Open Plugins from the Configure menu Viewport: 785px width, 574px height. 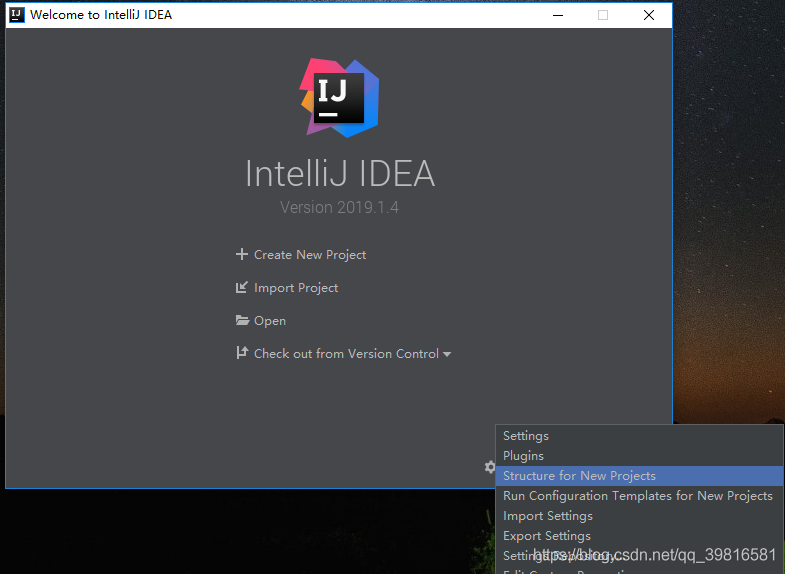point(524,456)
